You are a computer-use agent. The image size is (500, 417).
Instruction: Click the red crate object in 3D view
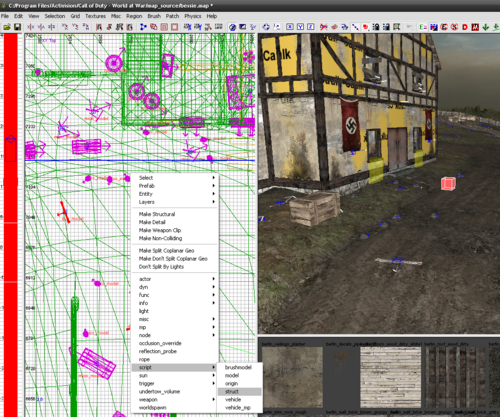(448, 184)
